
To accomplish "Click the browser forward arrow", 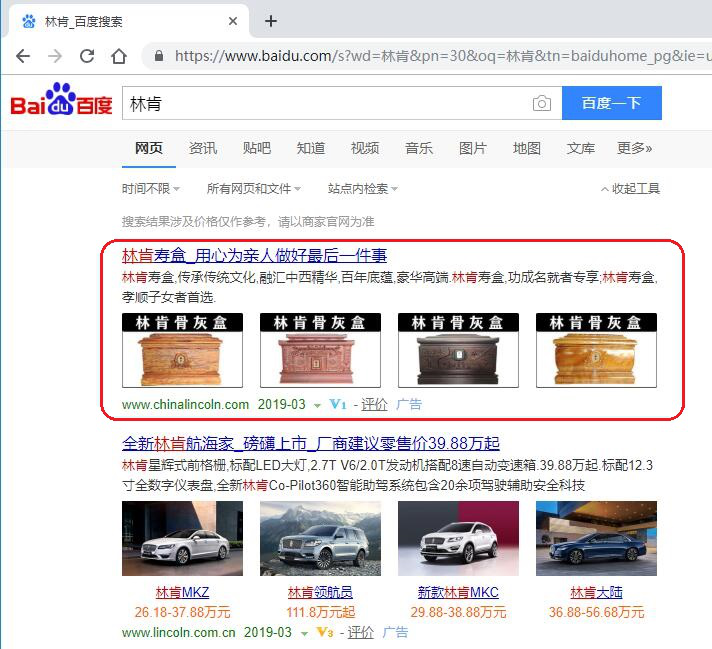I will [x=55, y=56].
